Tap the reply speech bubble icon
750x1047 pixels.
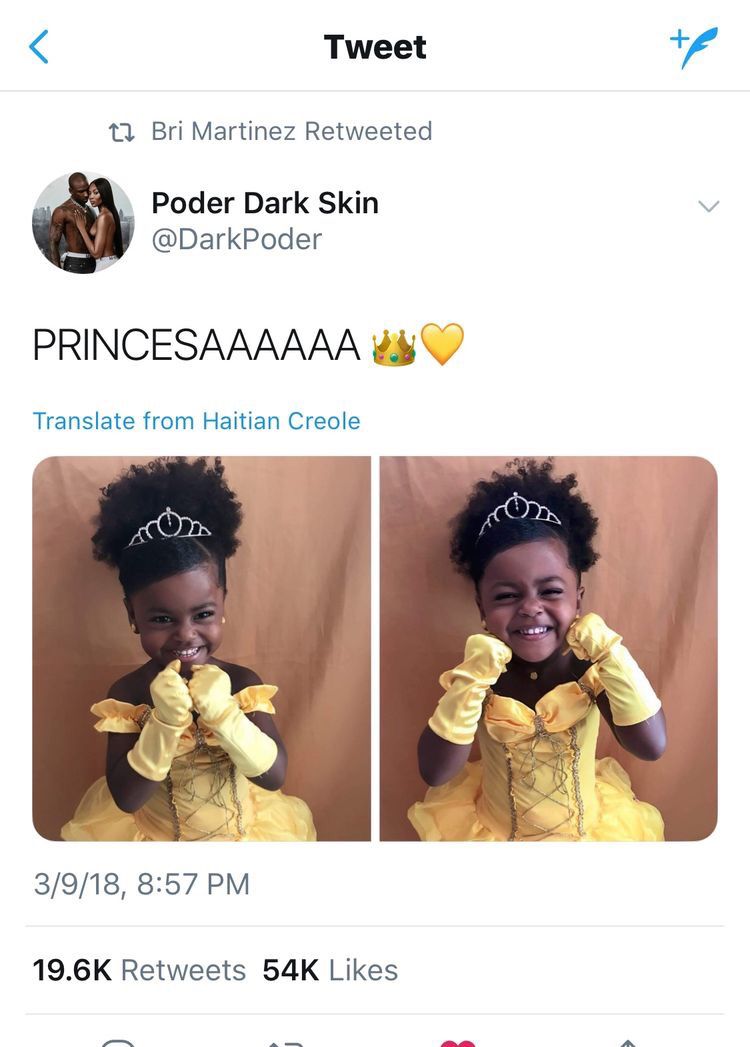coord(119,1042)
